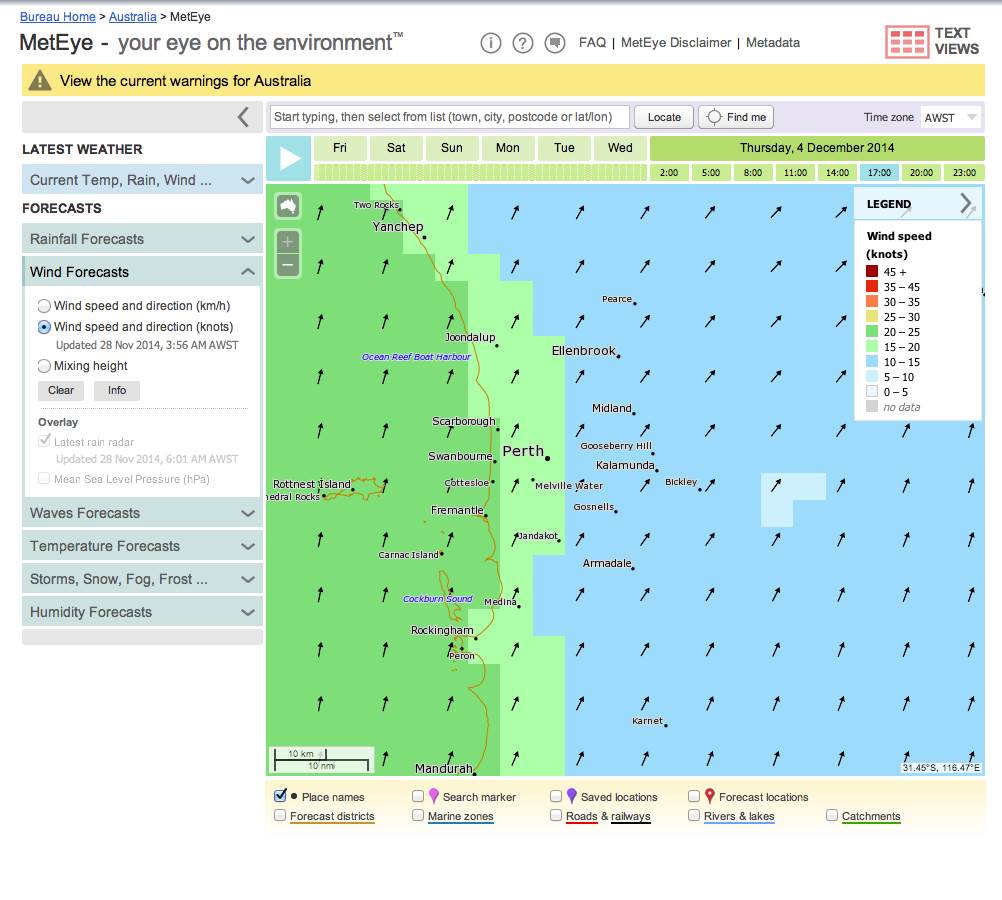Zoom in with the plus button
This screenshot has height=900, width=1002.
click(x=288, y=242)
